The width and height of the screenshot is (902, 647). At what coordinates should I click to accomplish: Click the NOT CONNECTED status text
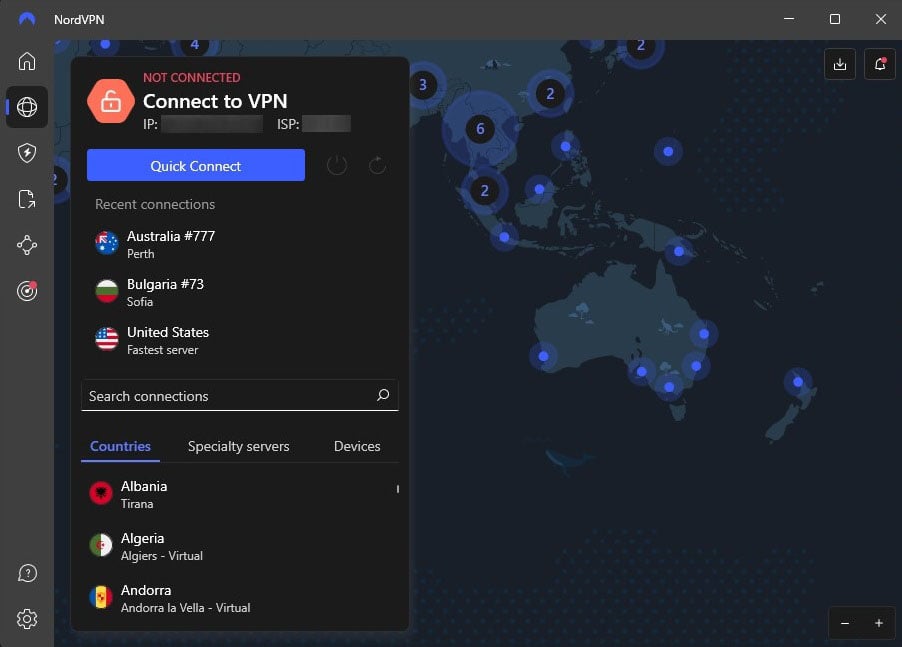[192, 78]
